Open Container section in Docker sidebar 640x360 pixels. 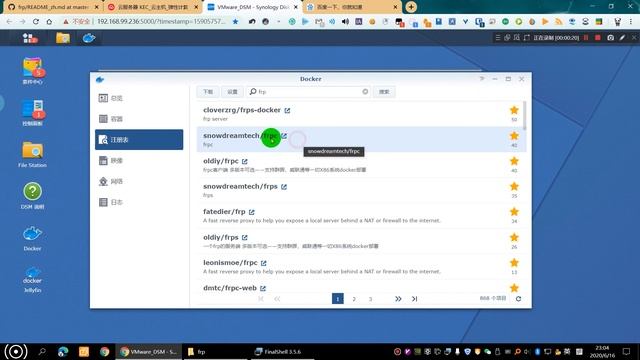click(x=139, y=119)
